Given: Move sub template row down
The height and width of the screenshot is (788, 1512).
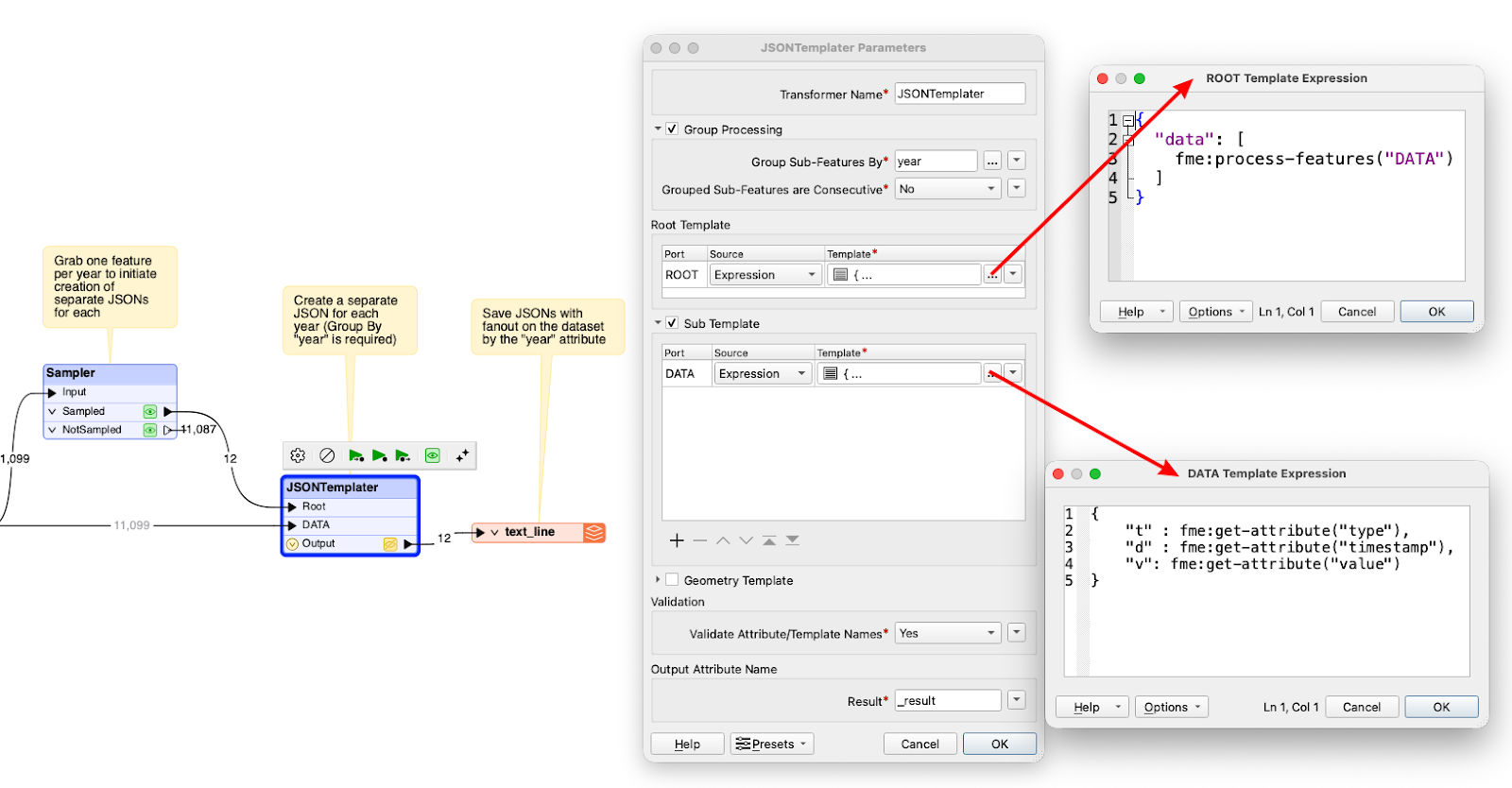Looking at the screenshot, I should point(747,540).
